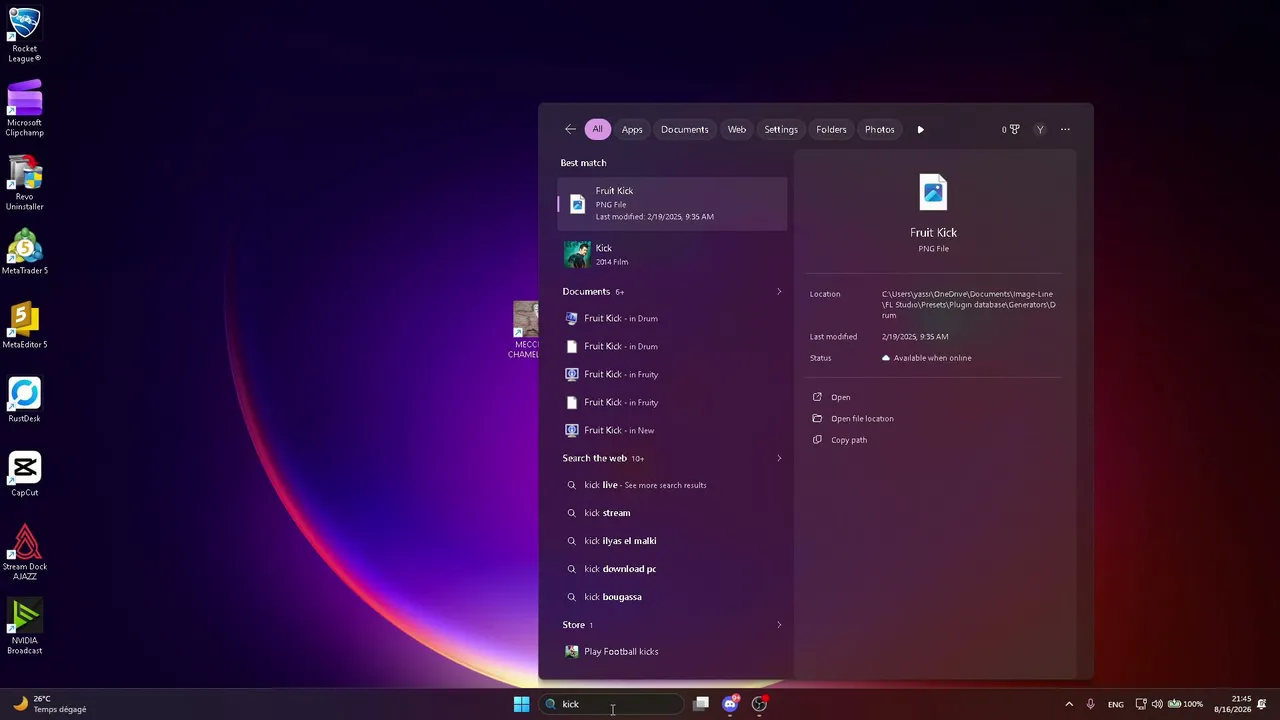Click the microphone icon in system tray
The image size is (1280, 720).
click(1090, 704)
